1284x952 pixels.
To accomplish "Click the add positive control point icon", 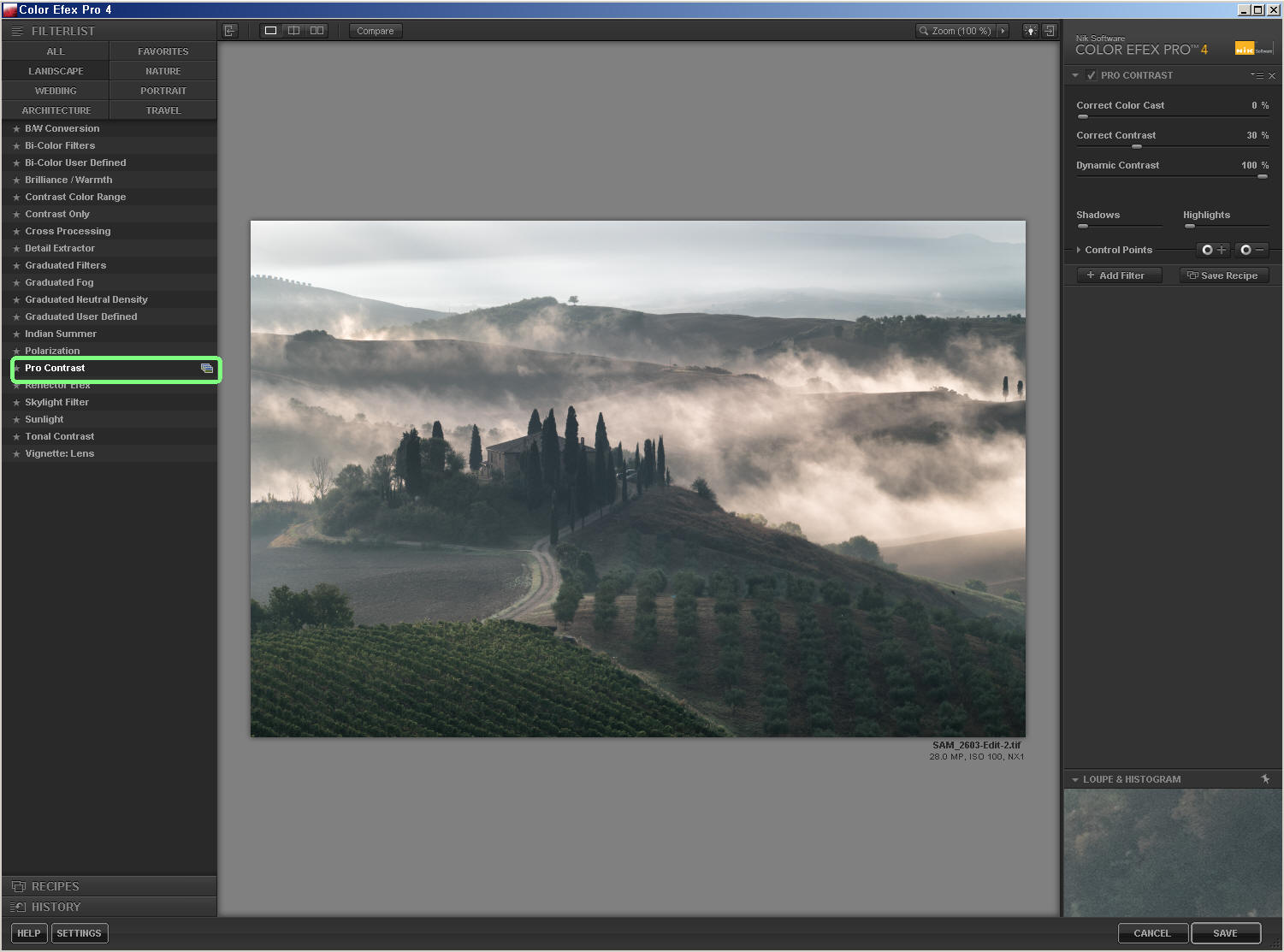I will (1213, 250).
